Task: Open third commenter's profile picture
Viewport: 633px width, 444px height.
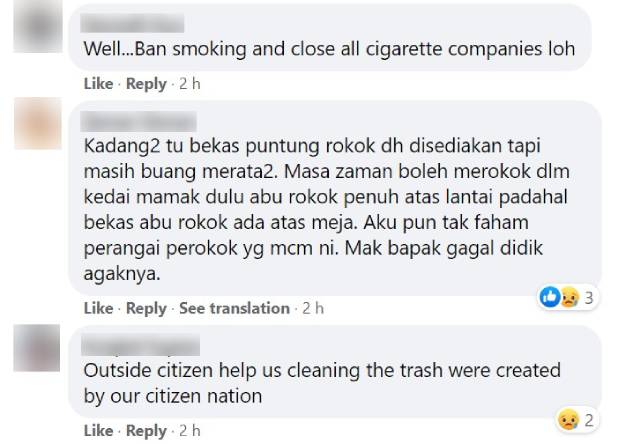Action: coord(37,348)
